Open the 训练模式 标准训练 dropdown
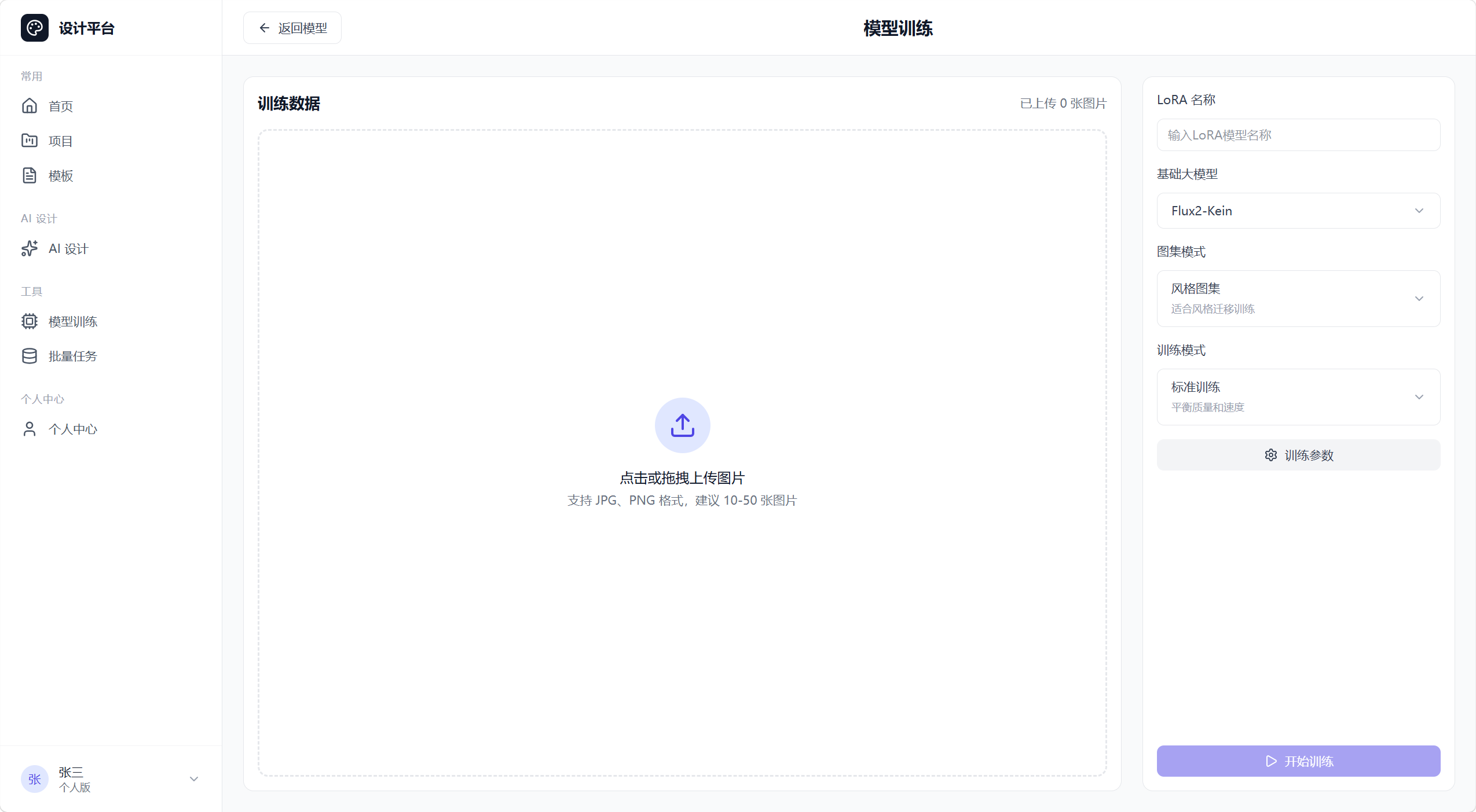The image size is (1476, 812). coord(1298,397)
